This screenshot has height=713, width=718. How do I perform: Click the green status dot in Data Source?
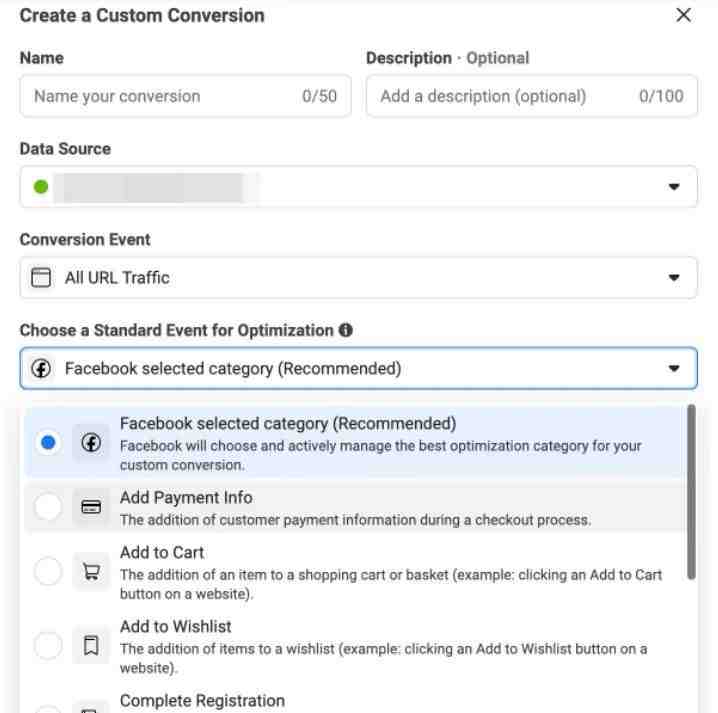(41, 186)
